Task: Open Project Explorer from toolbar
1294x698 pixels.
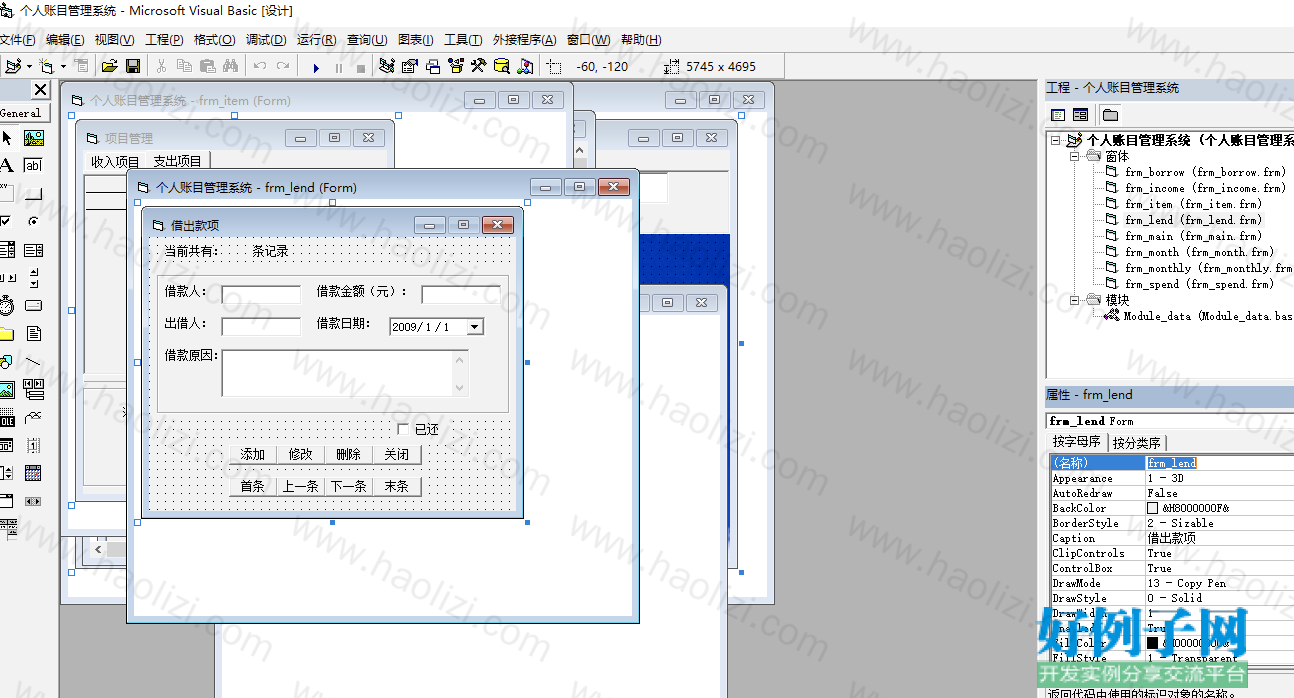Action: (x=387, y=66)
